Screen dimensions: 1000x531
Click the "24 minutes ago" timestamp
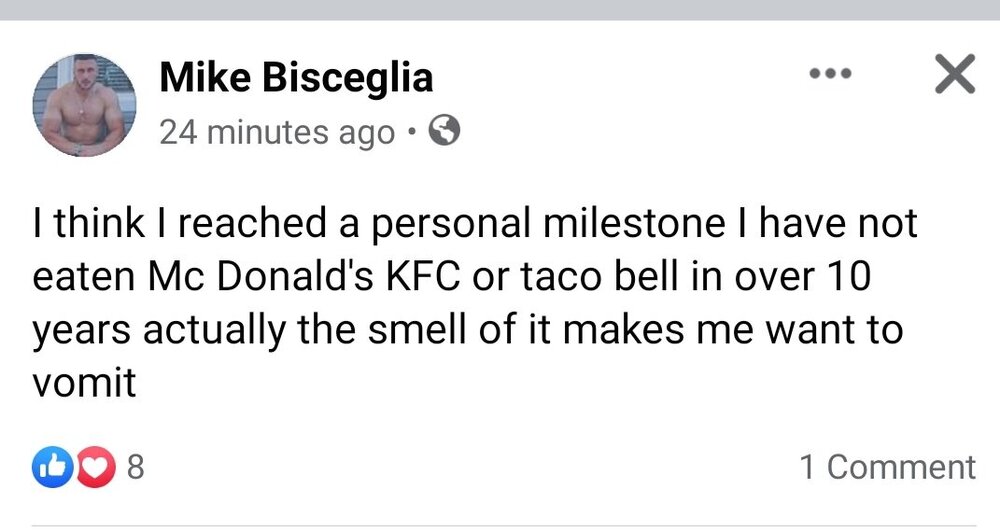tap(277, 132)
